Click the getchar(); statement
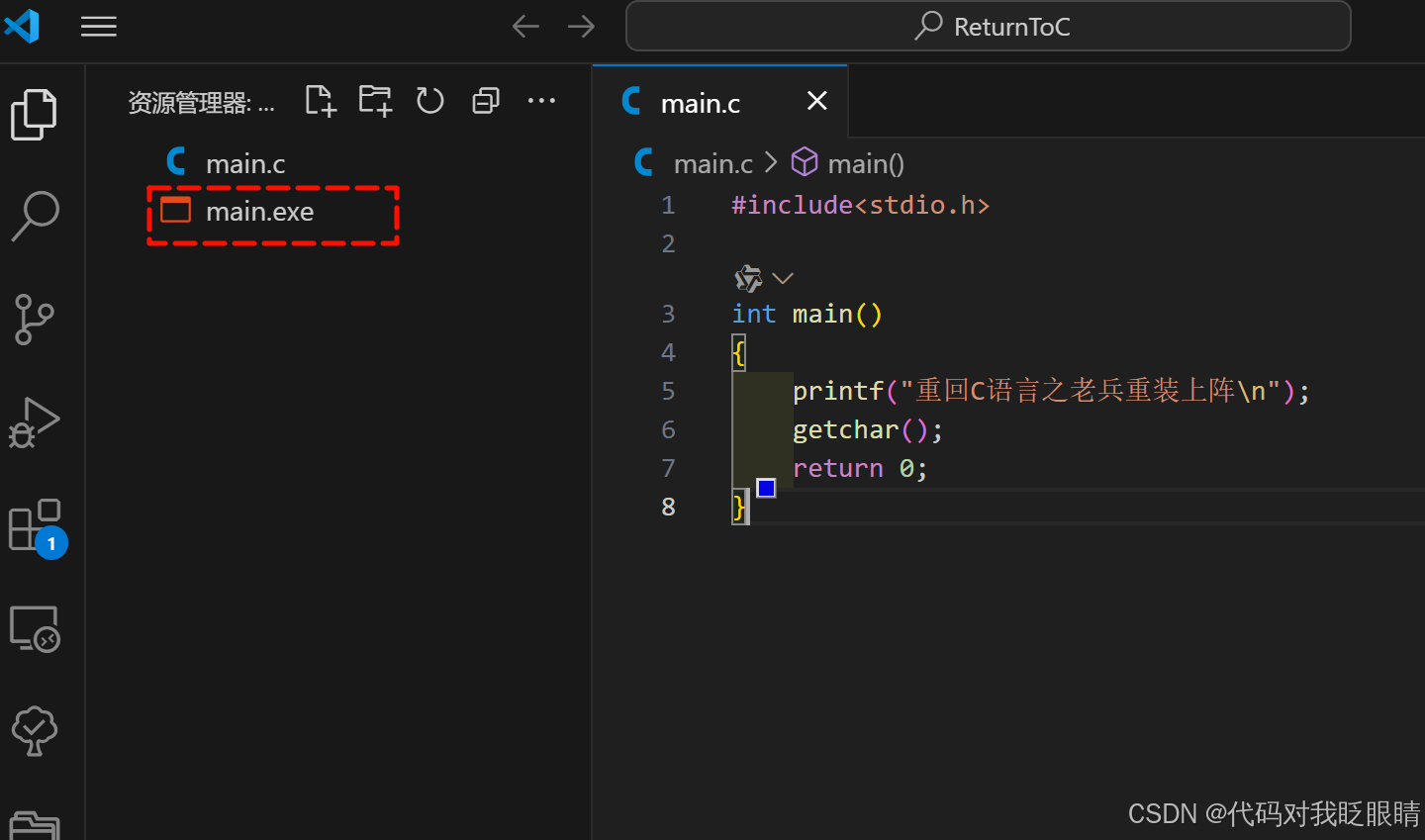The height and width of the screenshot is (840, 1425). coord(868,430)
